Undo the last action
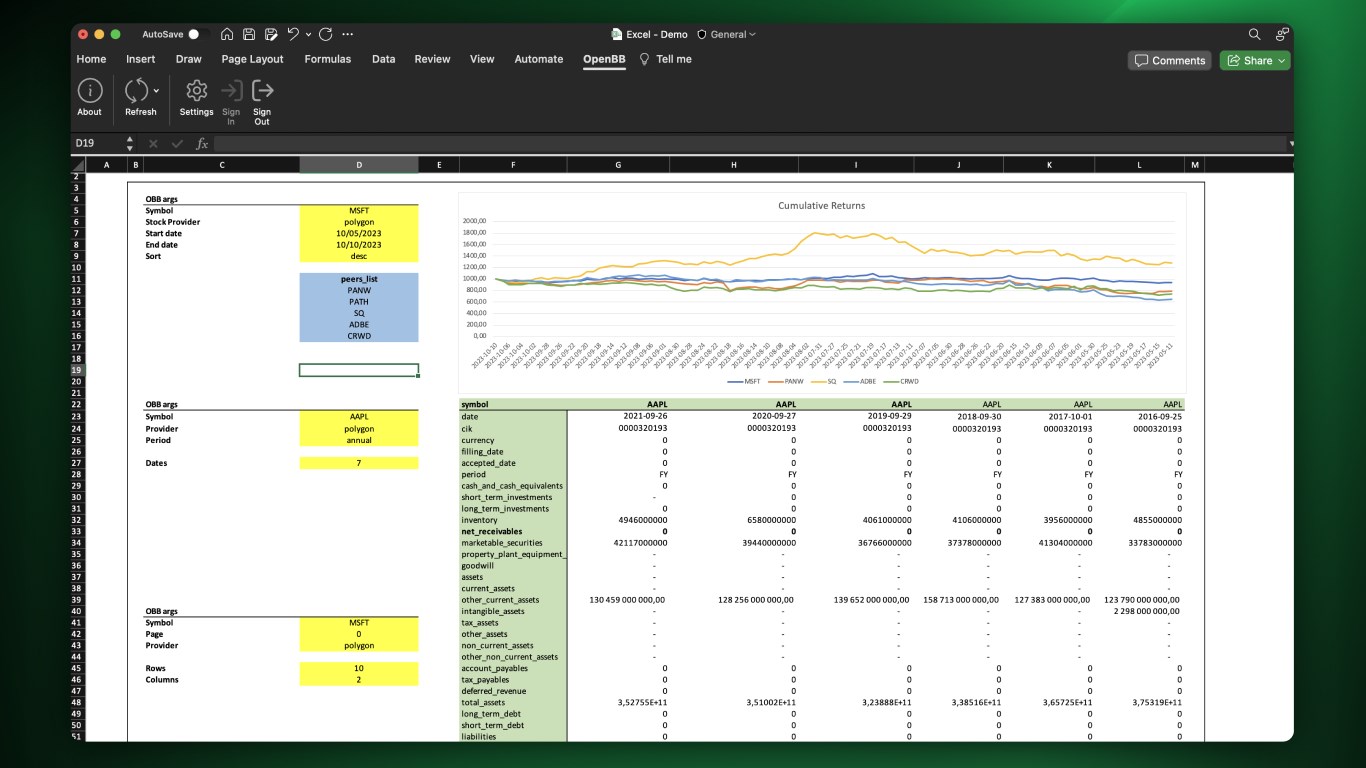 pos(293,34)
